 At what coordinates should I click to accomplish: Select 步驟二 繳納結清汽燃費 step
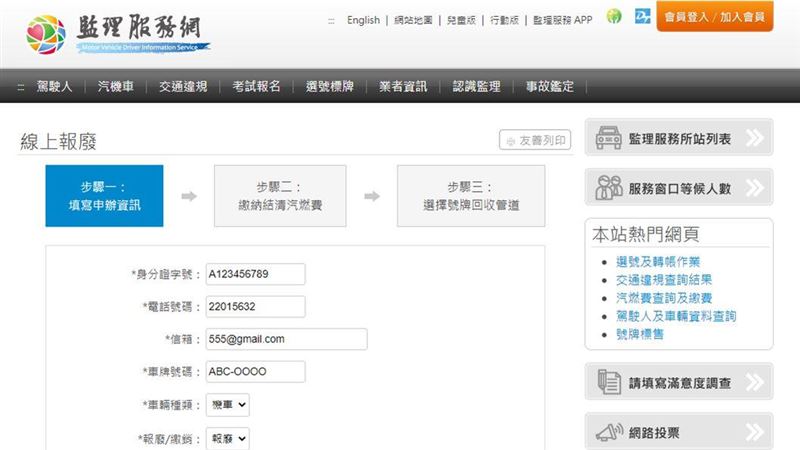280,195
